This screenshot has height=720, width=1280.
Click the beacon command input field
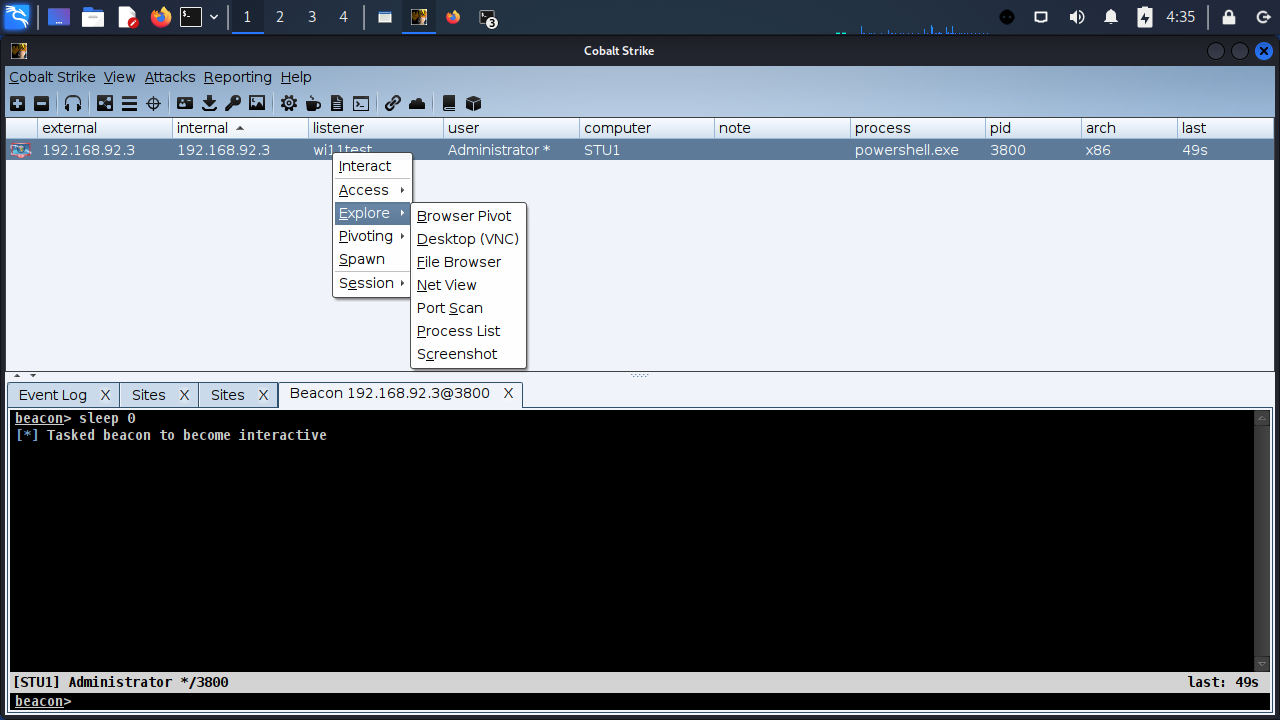click(x=640, y=701)
